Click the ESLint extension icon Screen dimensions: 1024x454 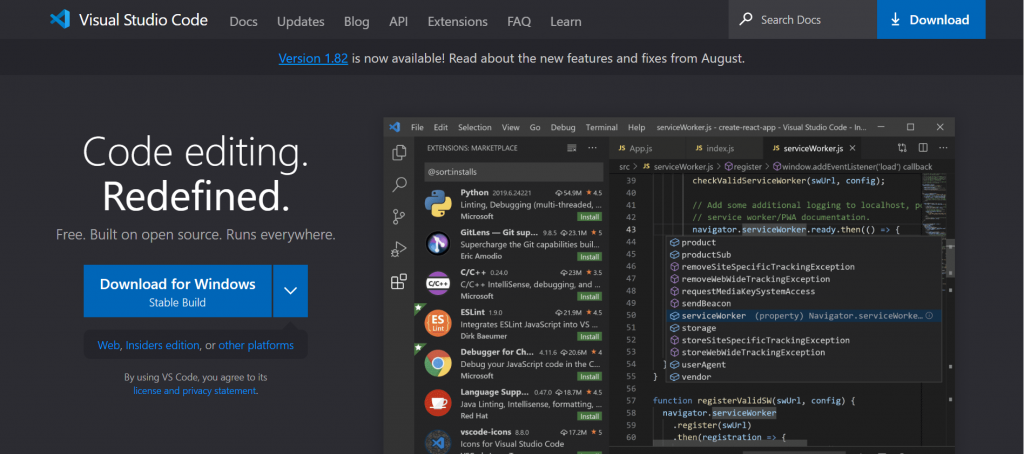click(x=438, y=323)
